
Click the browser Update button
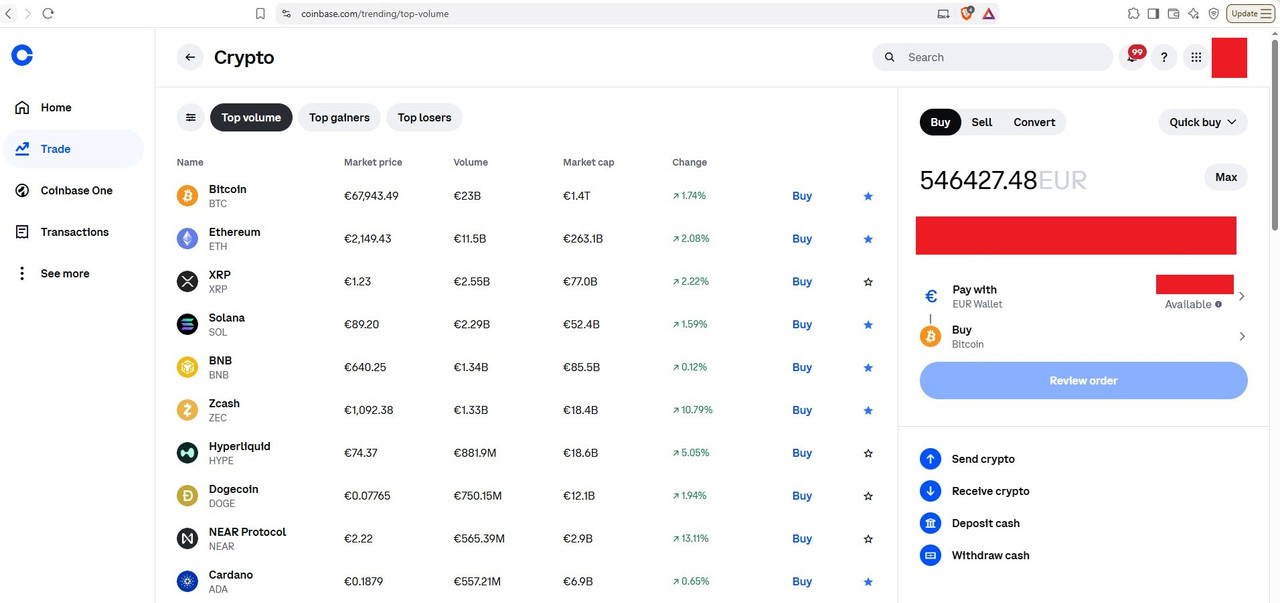1251,13
